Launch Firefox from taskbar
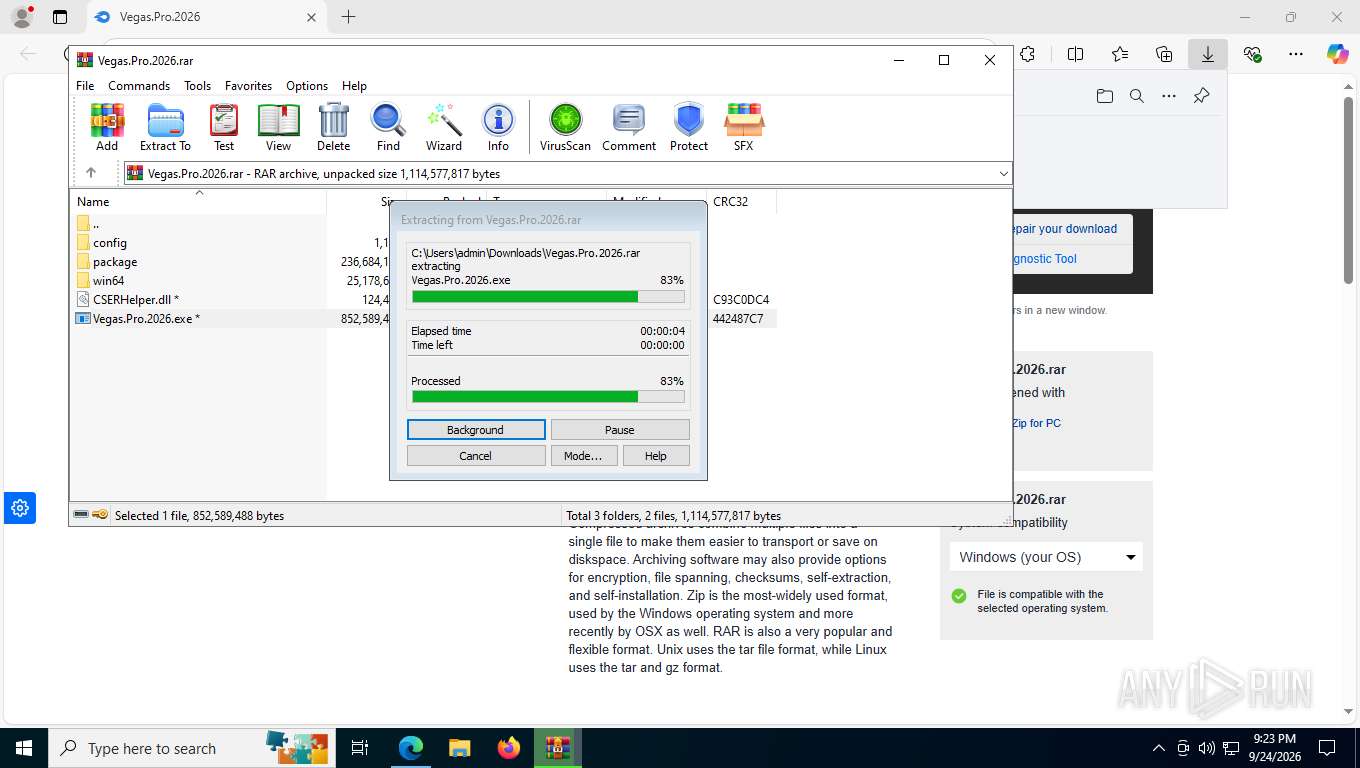 [x=509, y=748]
